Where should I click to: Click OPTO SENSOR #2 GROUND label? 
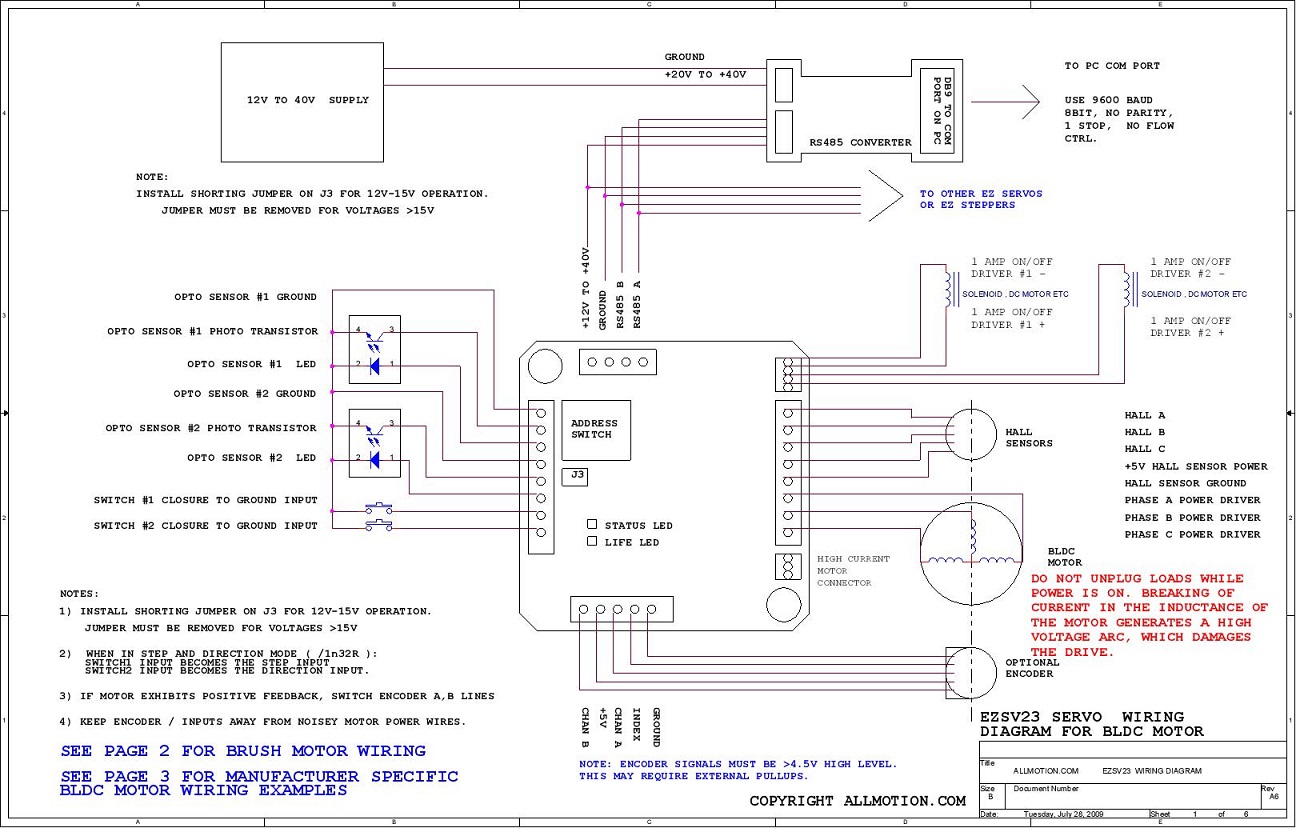coord(245,394)
